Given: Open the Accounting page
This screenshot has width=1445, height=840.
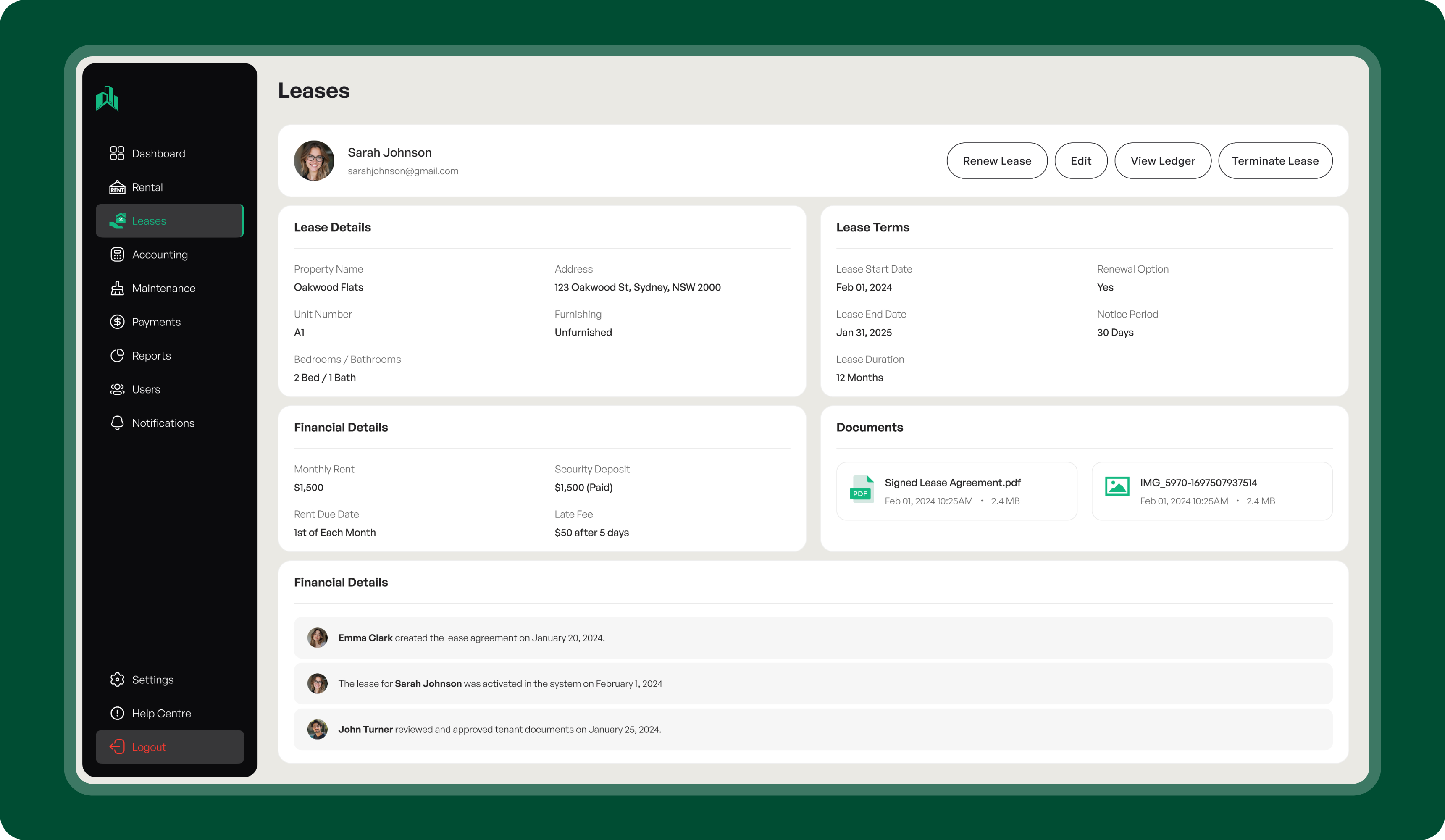Looking at the screenshot, I should (x=170, y=255).
